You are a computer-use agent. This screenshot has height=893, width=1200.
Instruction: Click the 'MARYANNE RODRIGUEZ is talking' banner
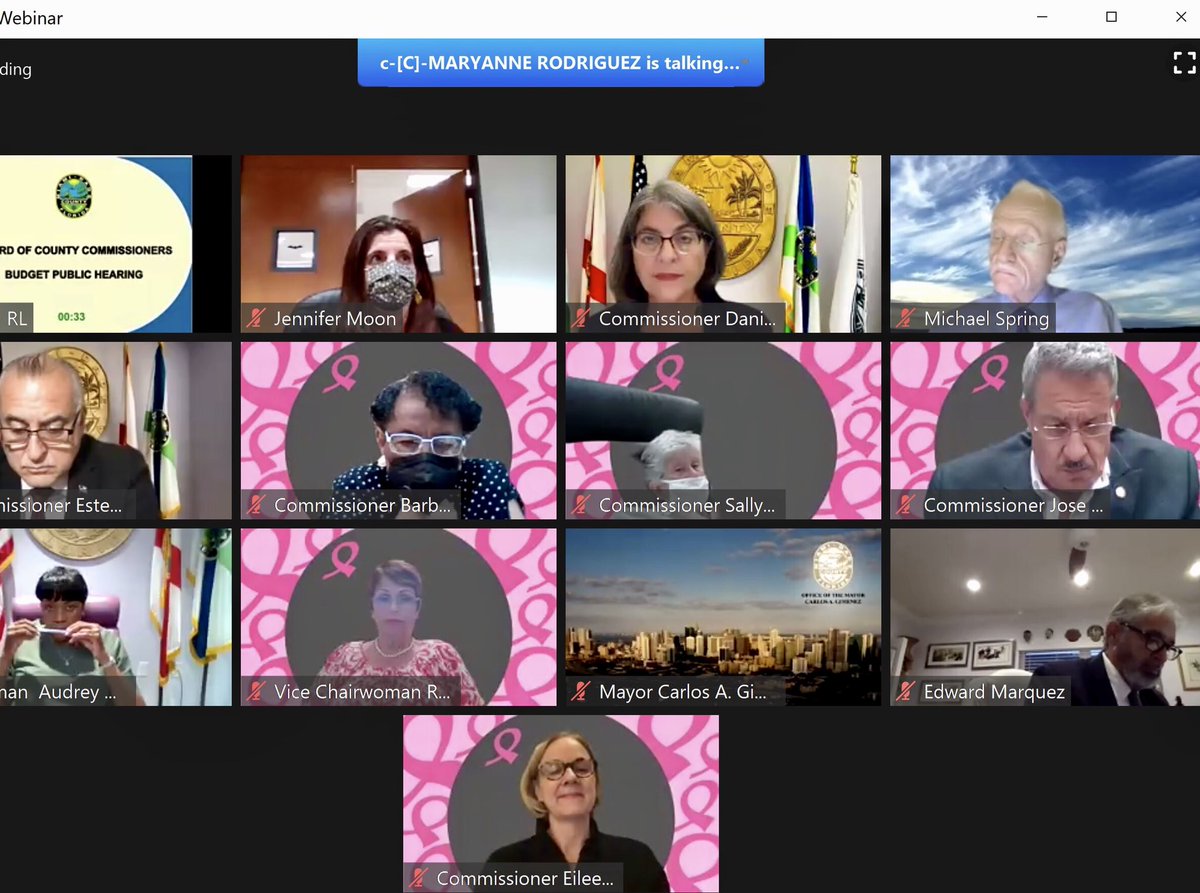click(561, 62)
